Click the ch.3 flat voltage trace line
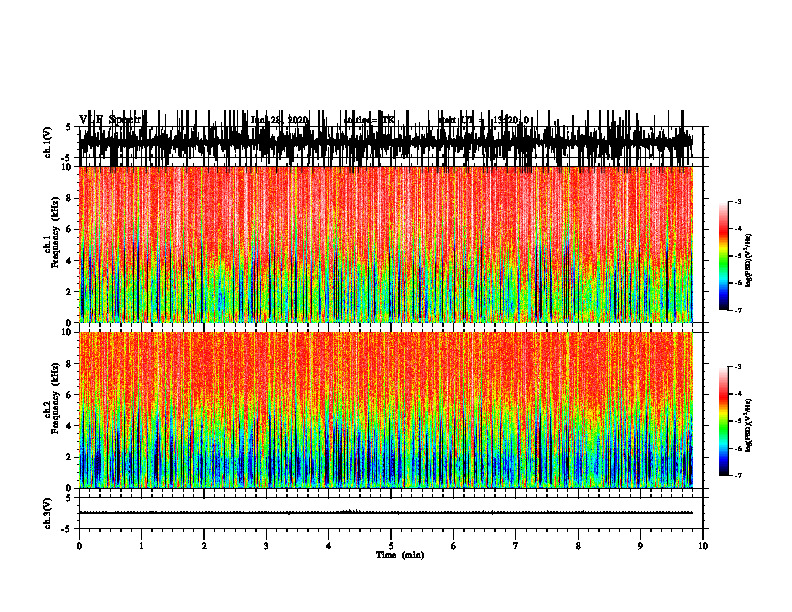The height and width of the screenshot is (612, 792). pyautogui.click(x=386, y=513)
